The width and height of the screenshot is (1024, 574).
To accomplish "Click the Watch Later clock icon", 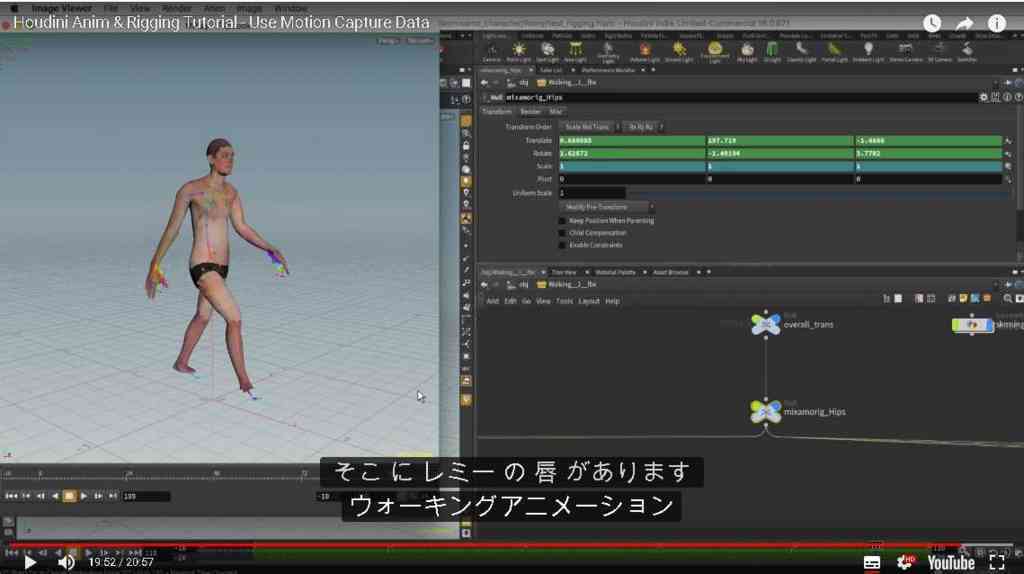I will [932, 24].
